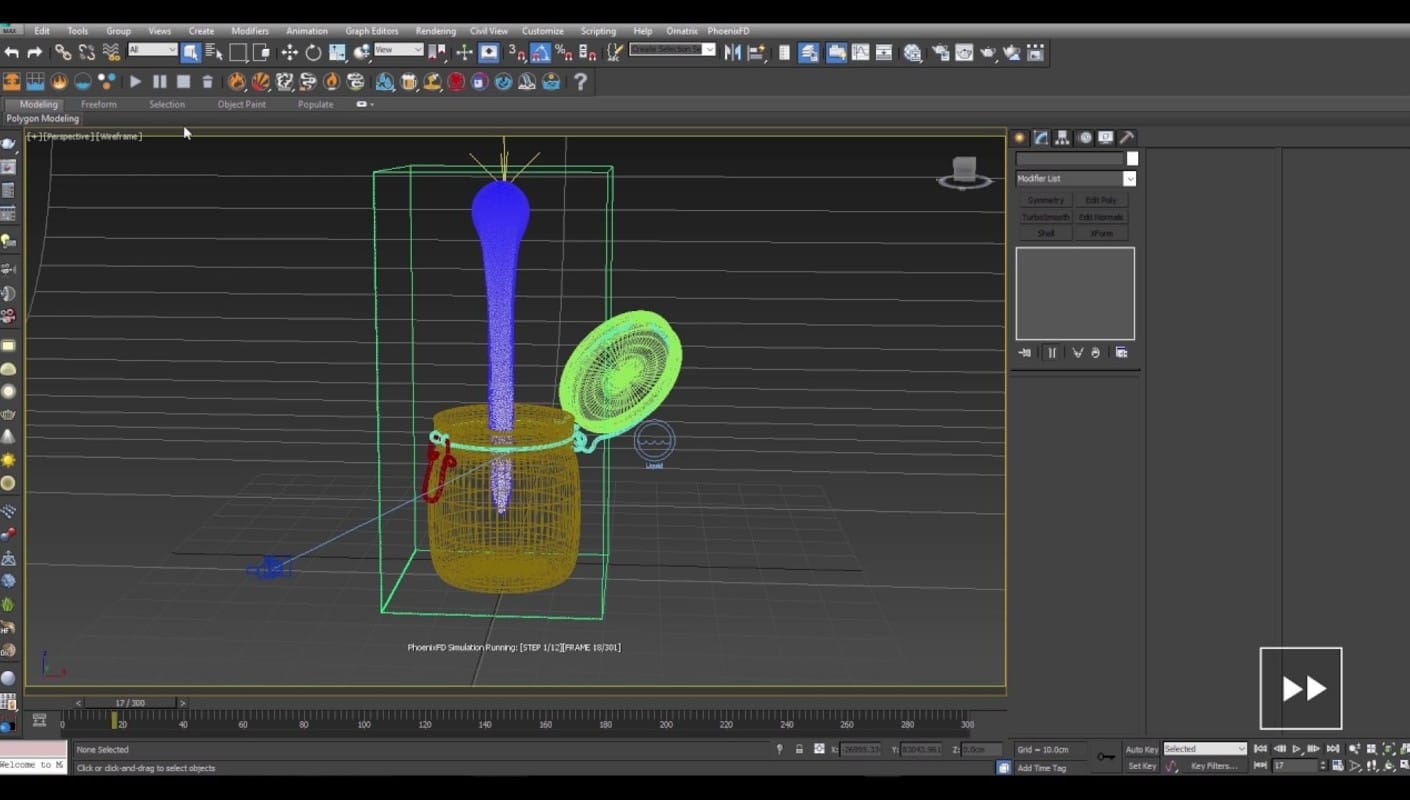The width and height of the screenshot is (1410, 800).
Task: Click the Key Filters button
Action: tap(1214, 766)
